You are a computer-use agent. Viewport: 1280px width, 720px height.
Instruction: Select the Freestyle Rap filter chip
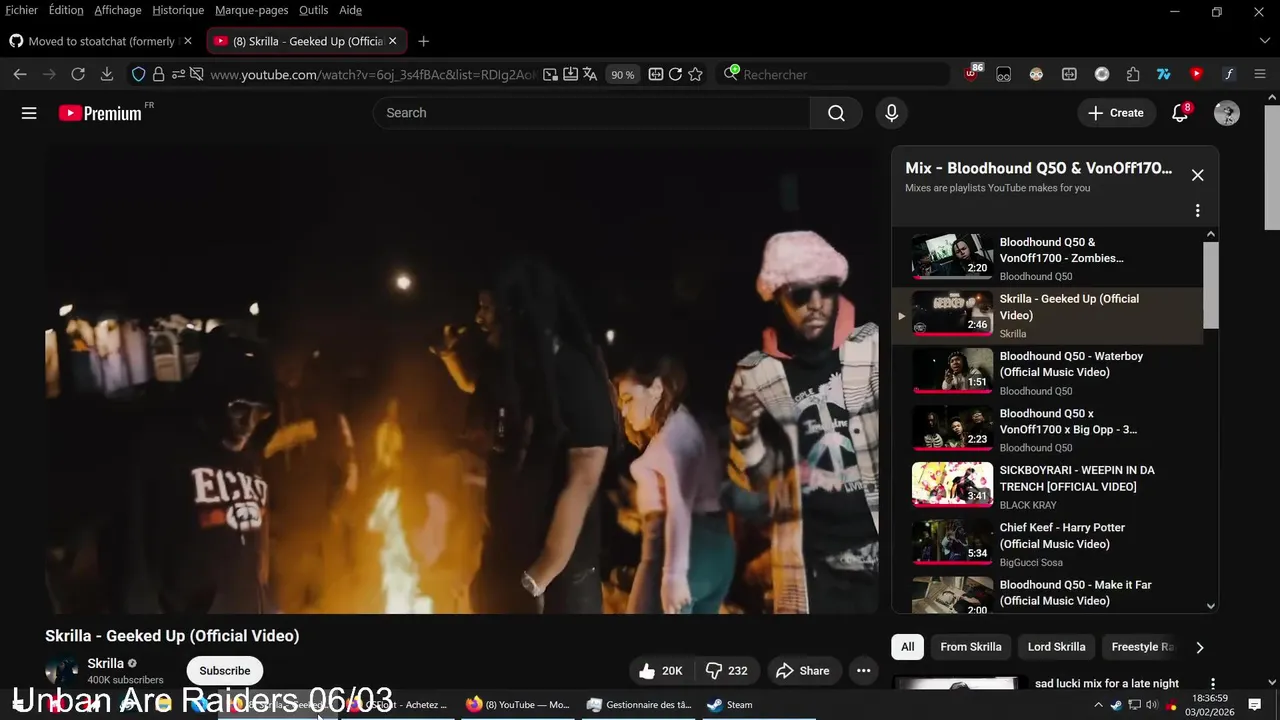click(x=1142, y=647)
